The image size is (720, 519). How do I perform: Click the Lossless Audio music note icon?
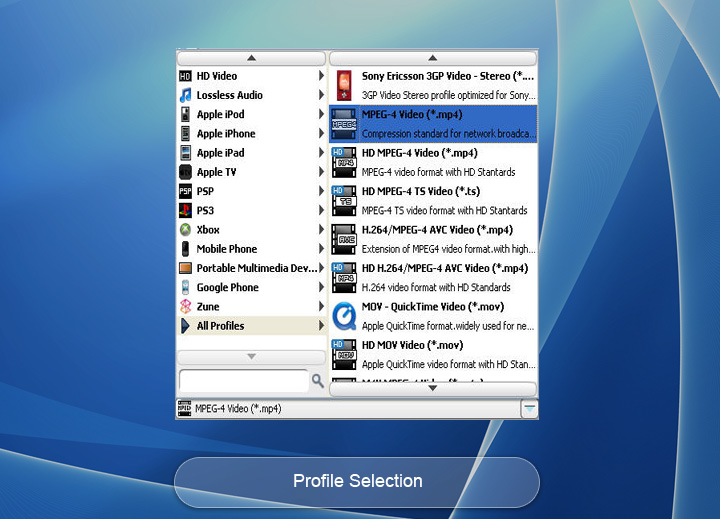click(185, 95)
